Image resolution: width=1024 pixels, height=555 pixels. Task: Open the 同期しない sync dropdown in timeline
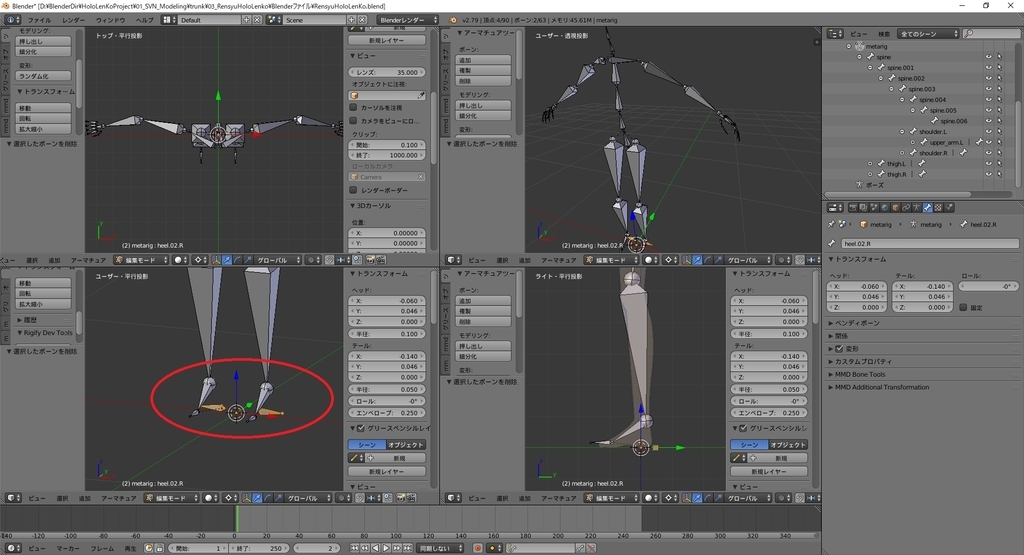click(x=440, y=548)
